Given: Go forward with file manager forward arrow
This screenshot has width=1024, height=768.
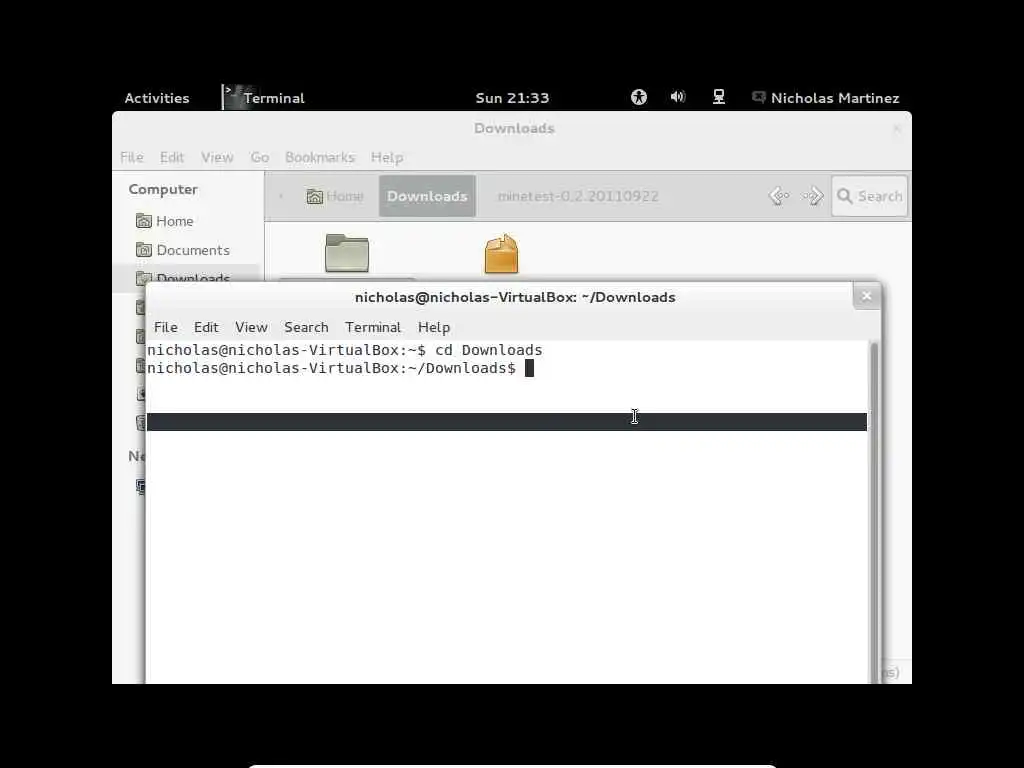Looking at the screenshot, I should (813, 196).
